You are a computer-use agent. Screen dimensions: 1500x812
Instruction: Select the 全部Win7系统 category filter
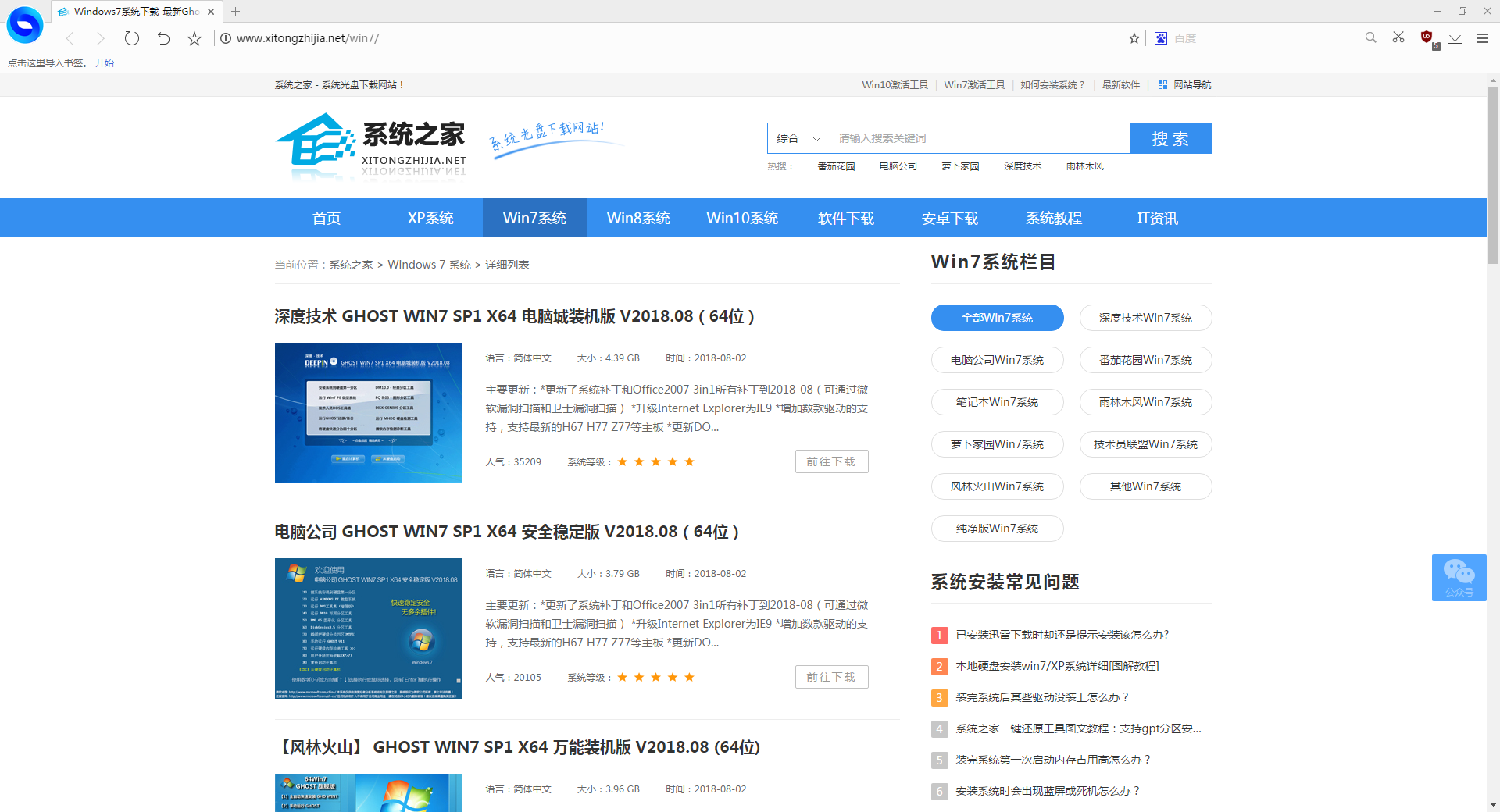pyautogui.click(x=997, y=318)
